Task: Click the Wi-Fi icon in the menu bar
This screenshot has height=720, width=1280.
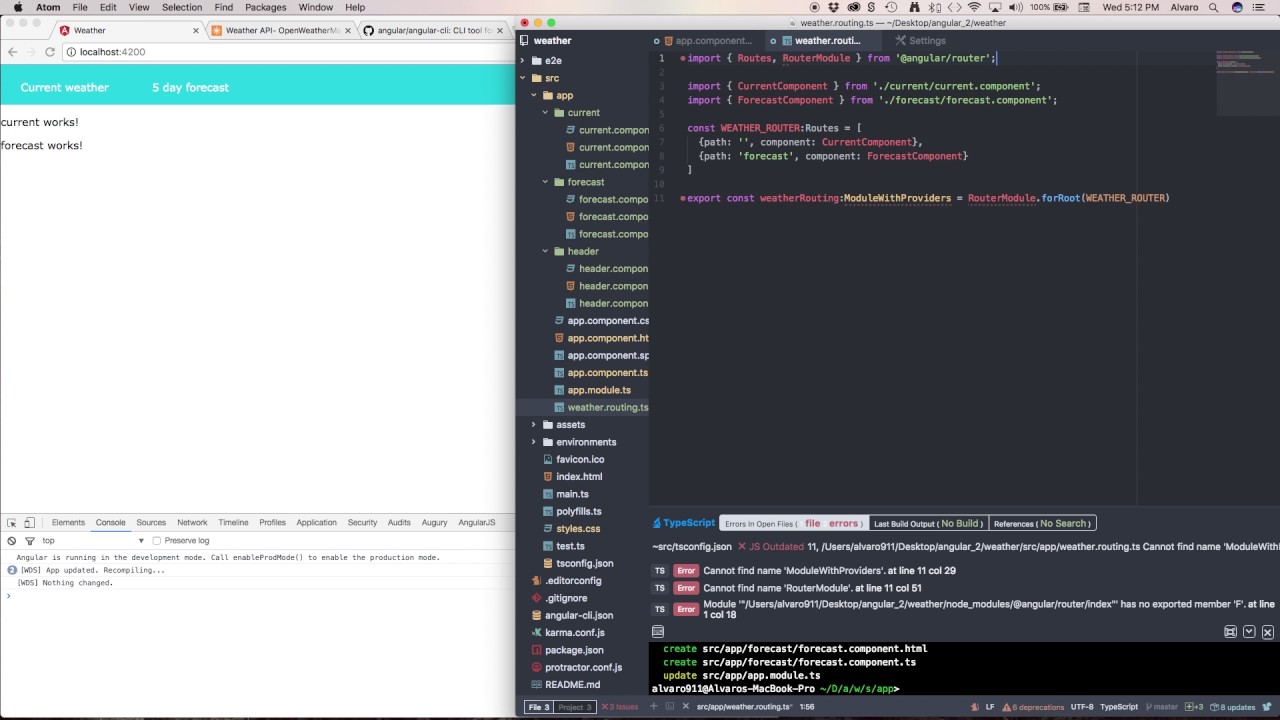Action: (x=975, y=7)
